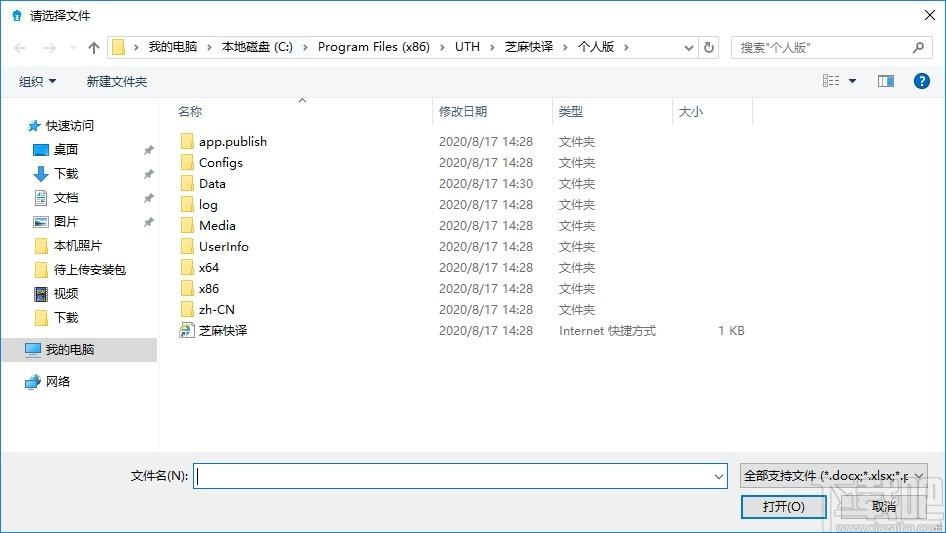Click Data modified date 2020/8/17 14:30

click(486, 184)
